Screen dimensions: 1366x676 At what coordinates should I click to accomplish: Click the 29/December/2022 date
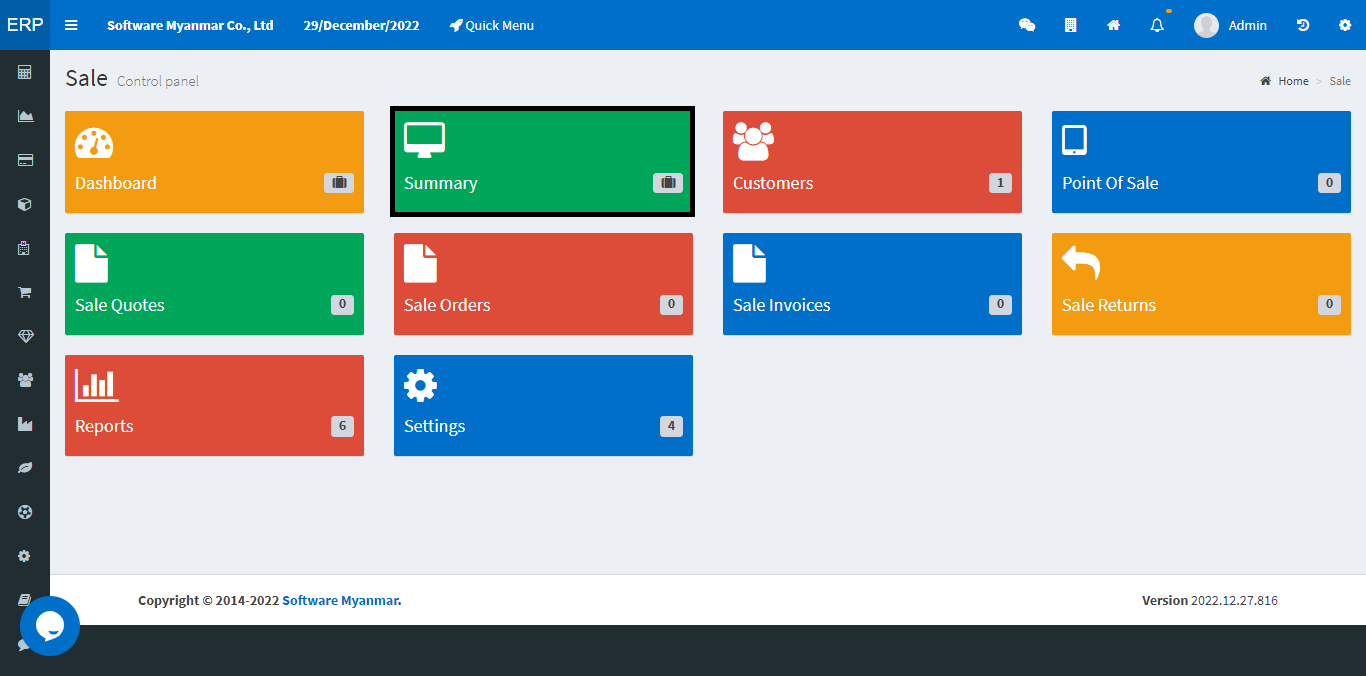362,25
